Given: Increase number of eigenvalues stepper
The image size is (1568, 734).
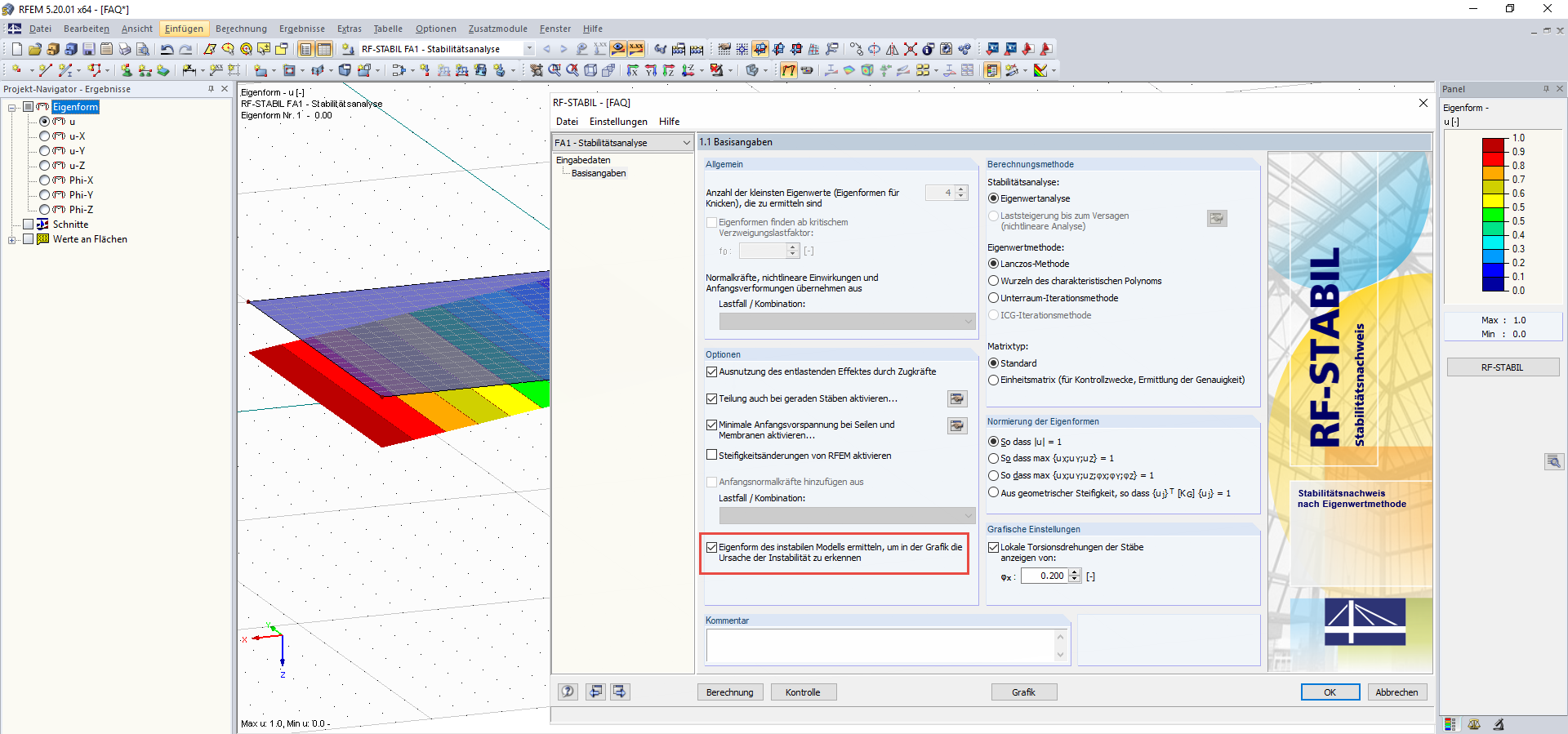Looking at the screenshot, I should point(961,189).
